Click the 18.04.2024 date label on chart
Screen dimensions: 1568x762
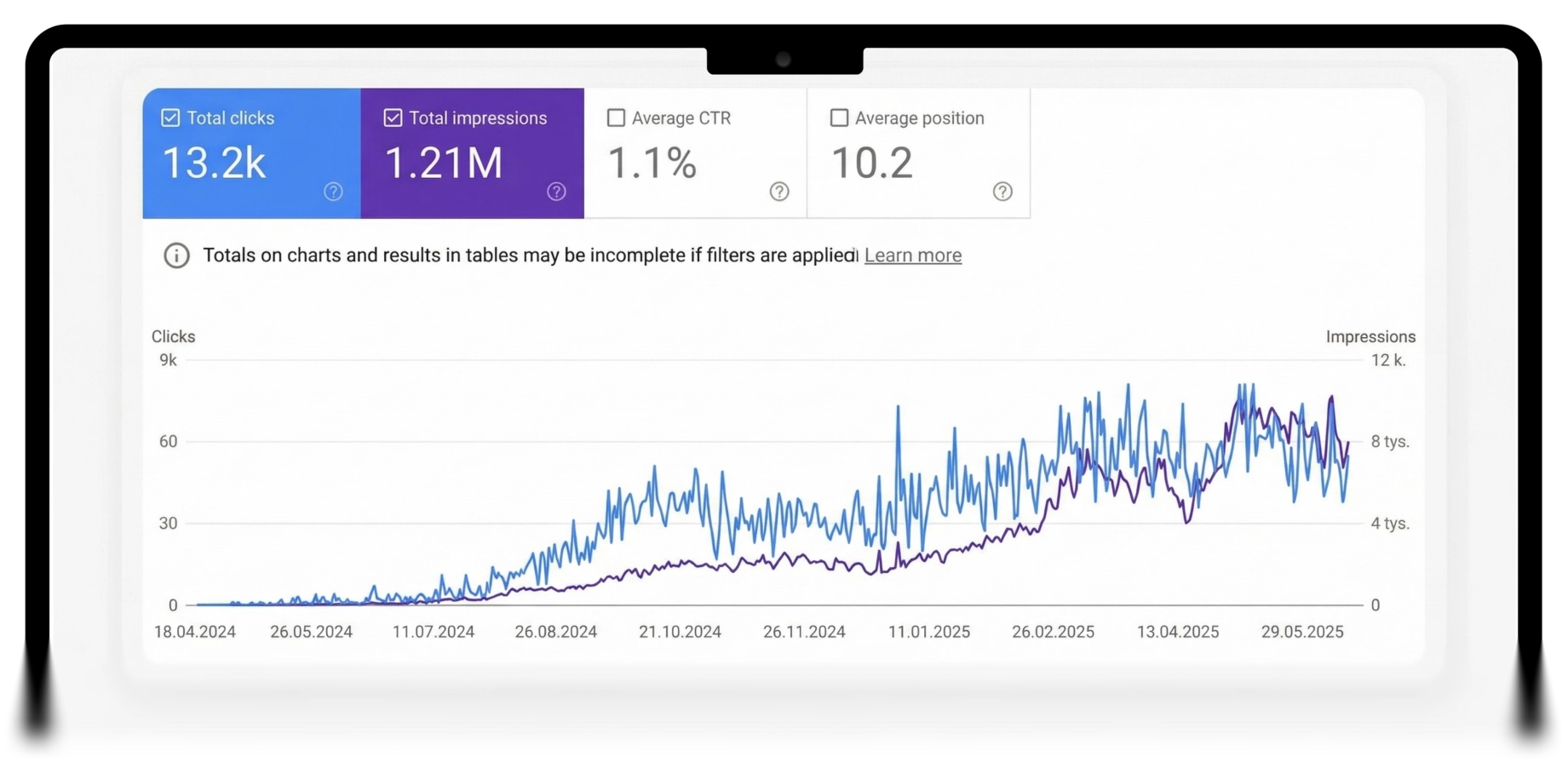tap(195, 632)
